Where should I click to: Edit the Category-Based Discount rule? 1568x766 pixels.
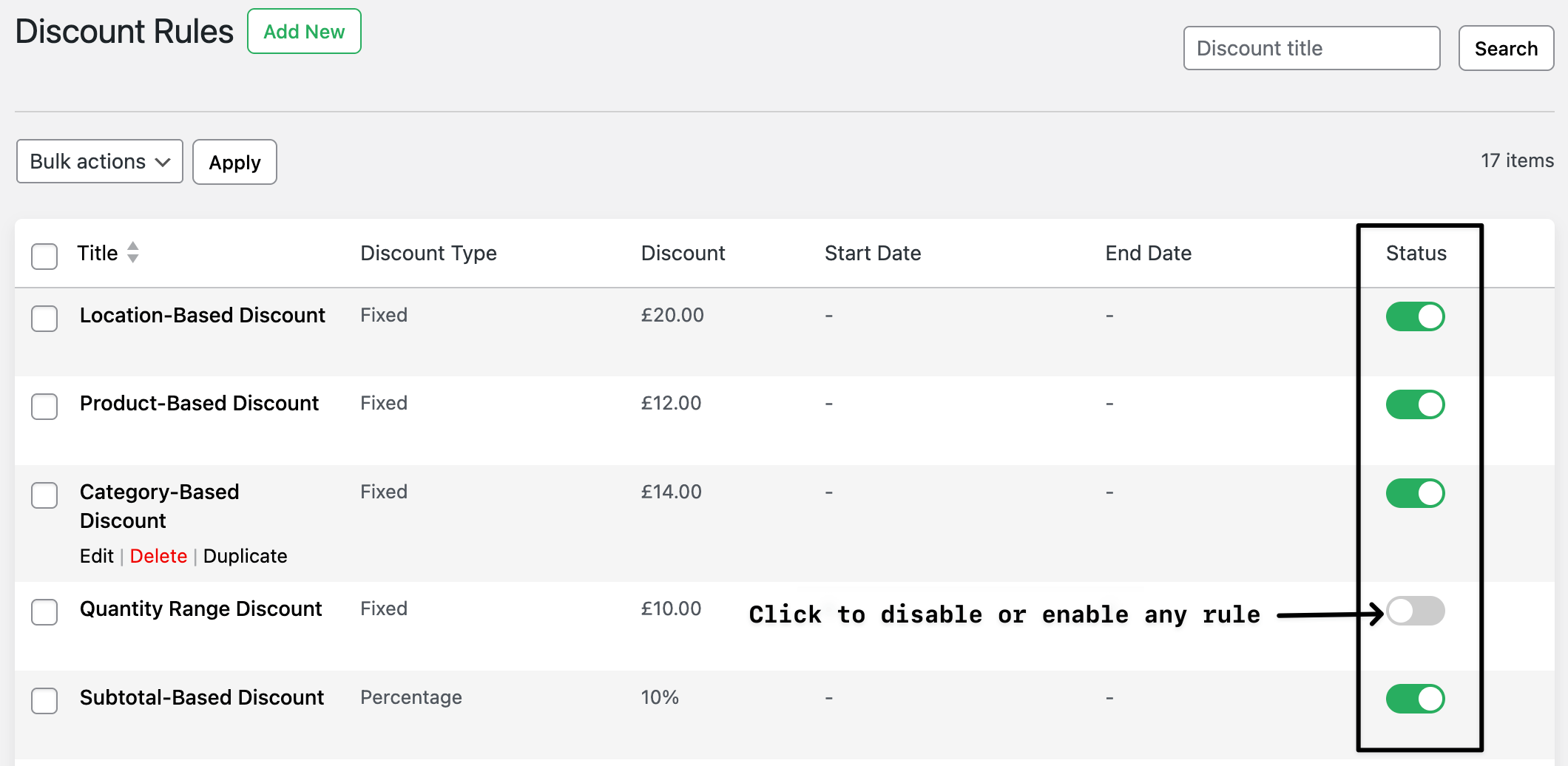96,556
